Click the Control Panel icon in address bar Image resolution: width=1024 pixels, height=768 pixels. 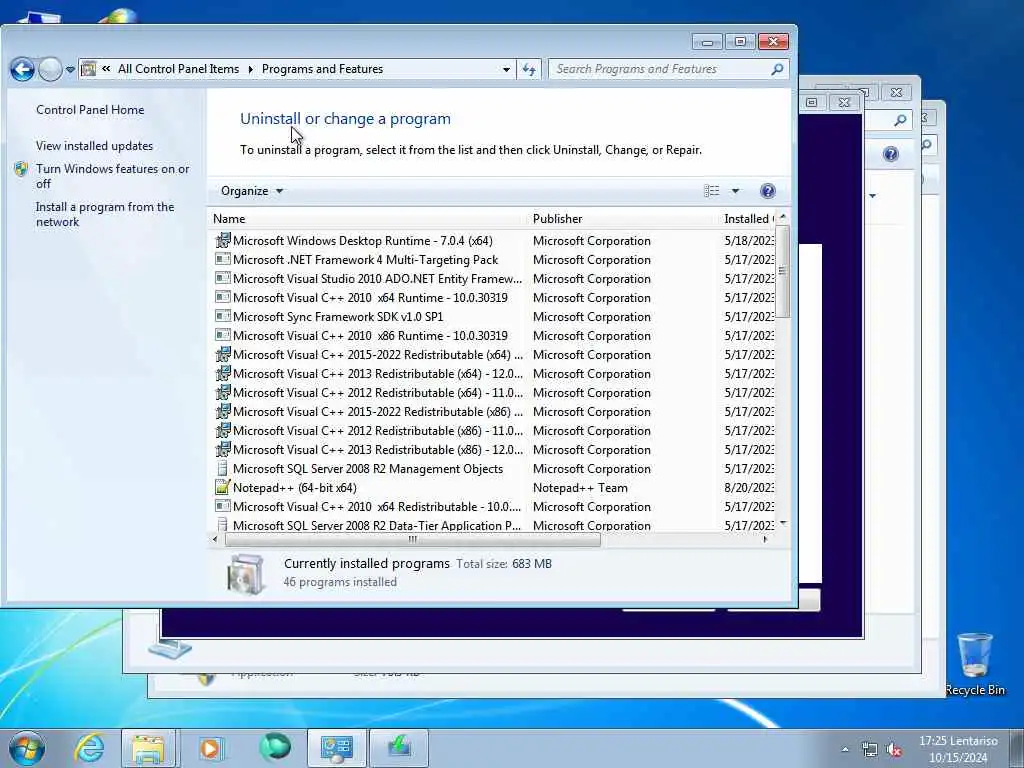89,69
